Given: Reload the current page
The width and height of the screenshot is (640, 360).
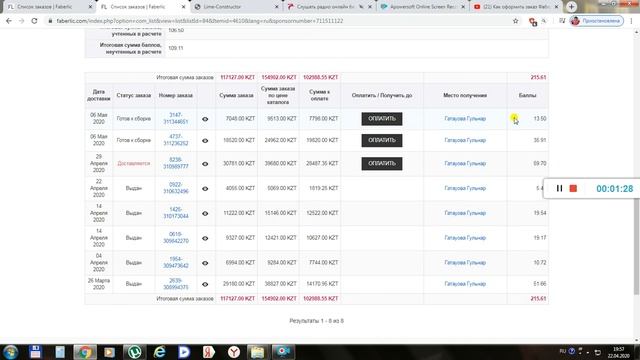Looking at the screenshot, I should point(34,21).
